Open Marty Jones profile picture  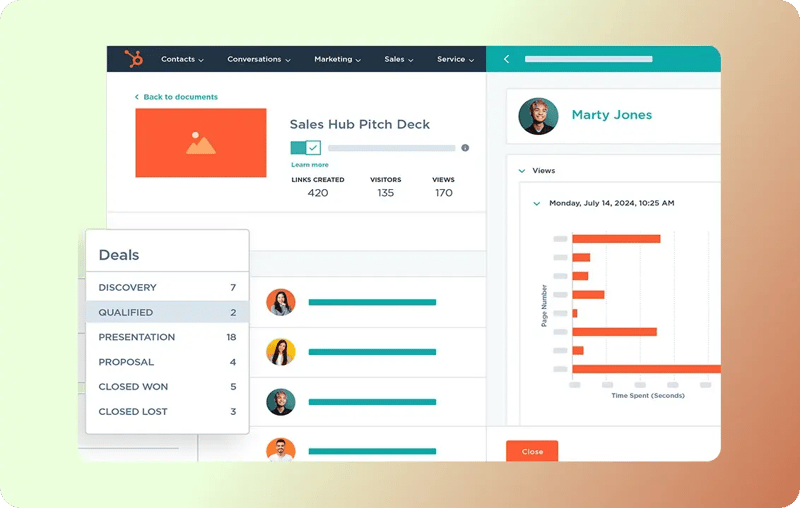tap(538, 116)
